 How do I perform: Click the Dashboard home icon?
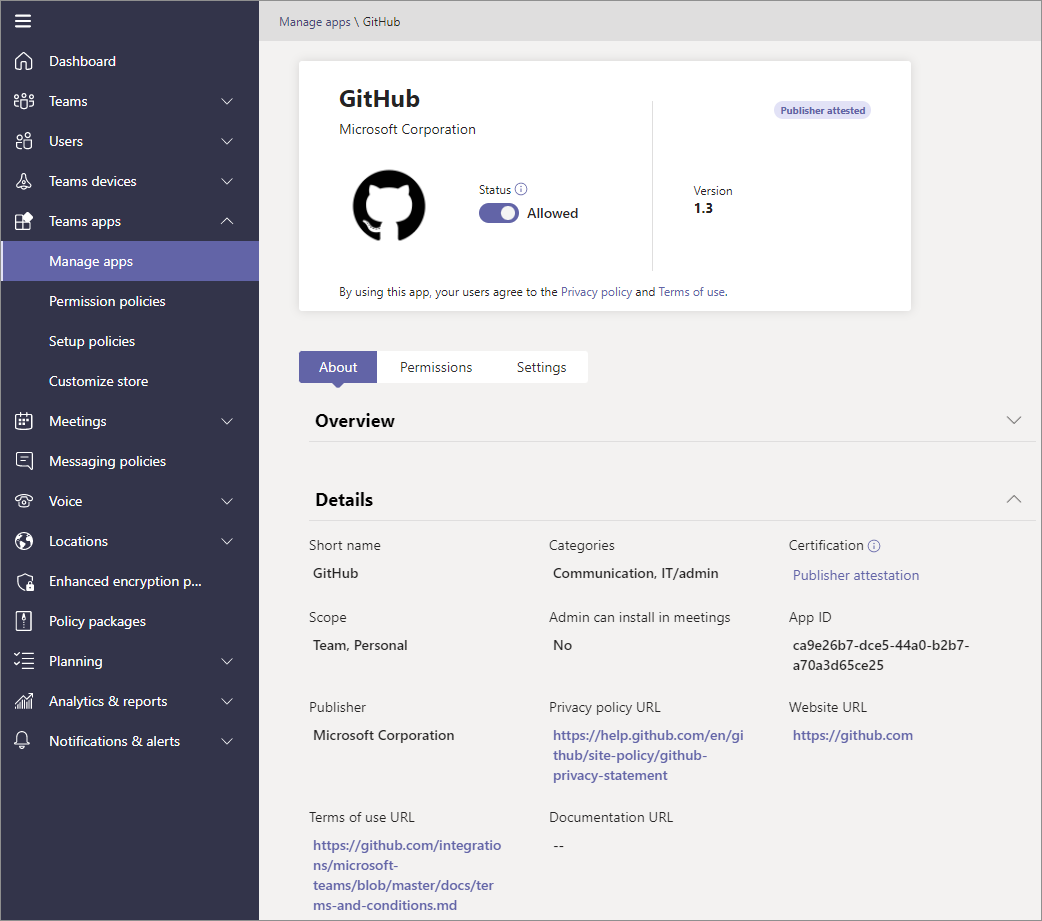23,61
